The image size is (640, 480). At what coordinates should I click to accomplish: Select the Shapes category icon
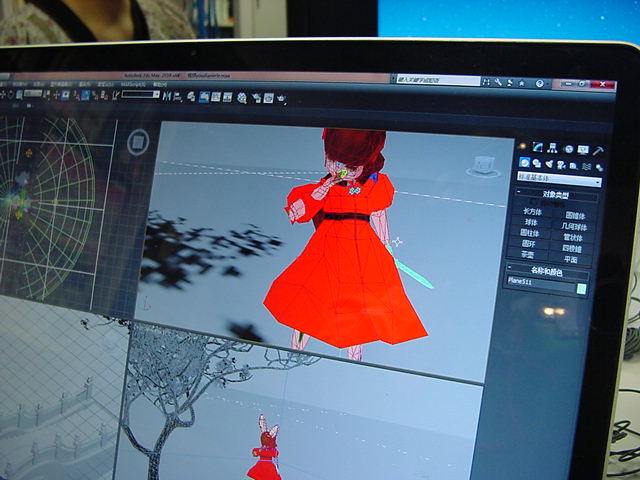coord(537,163)
